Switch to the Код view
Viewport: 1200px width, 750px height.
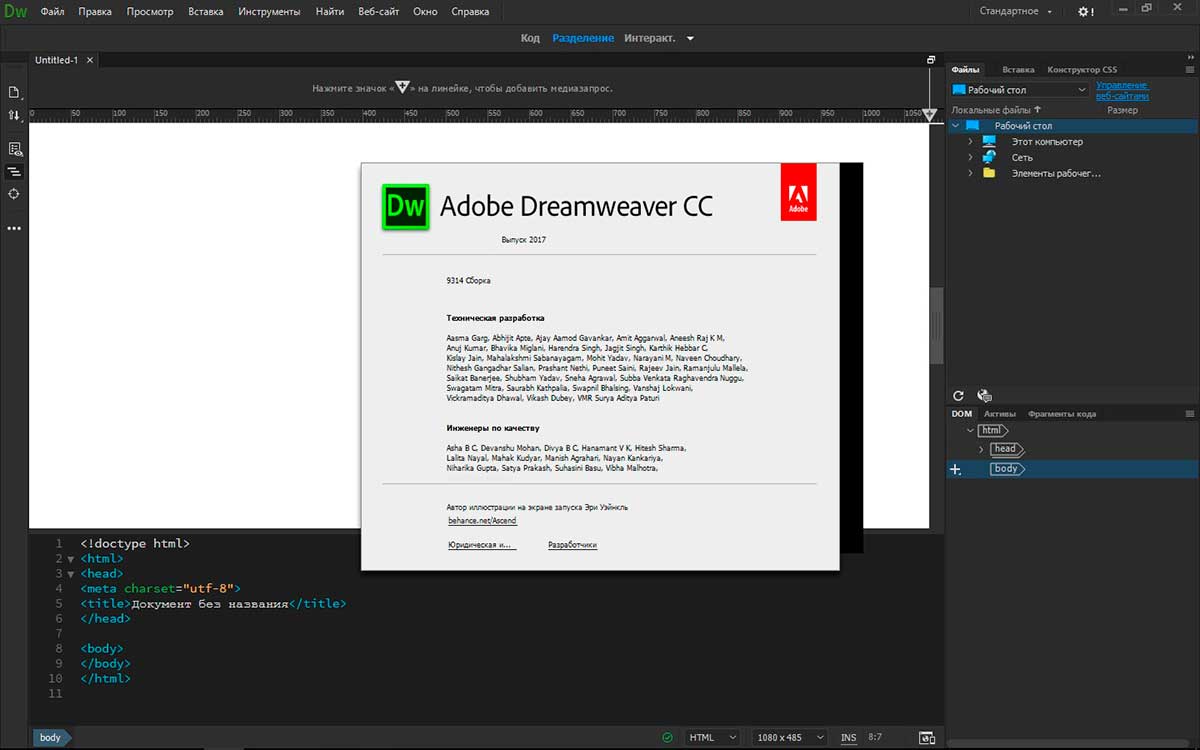(530, 38)
